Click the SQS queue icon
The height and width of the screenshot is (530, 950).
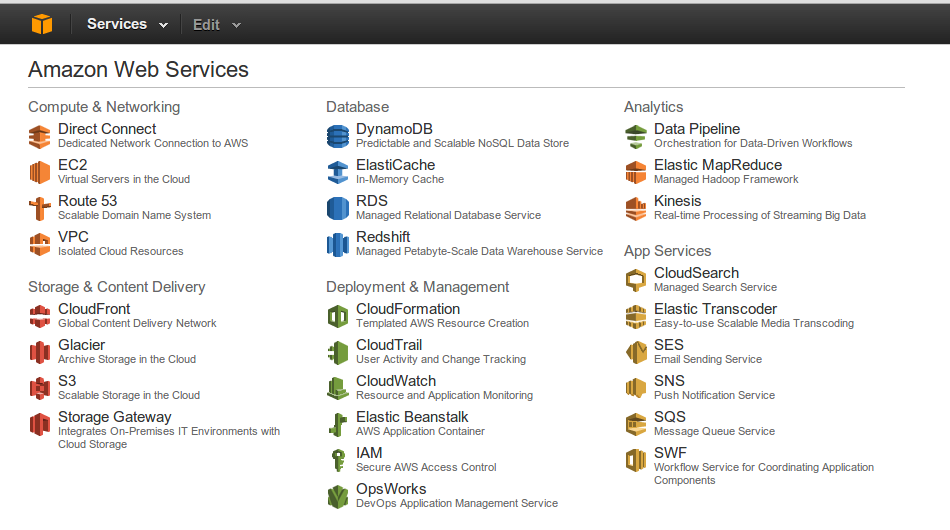[x=636, y=424]
